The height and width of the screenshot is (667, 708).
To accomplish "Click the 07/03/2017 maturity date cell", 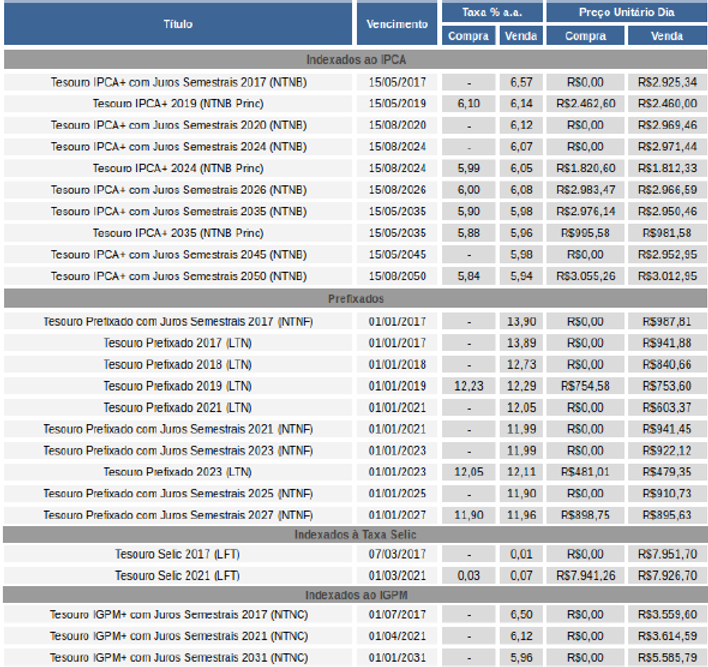I will [x=397, y=554].
